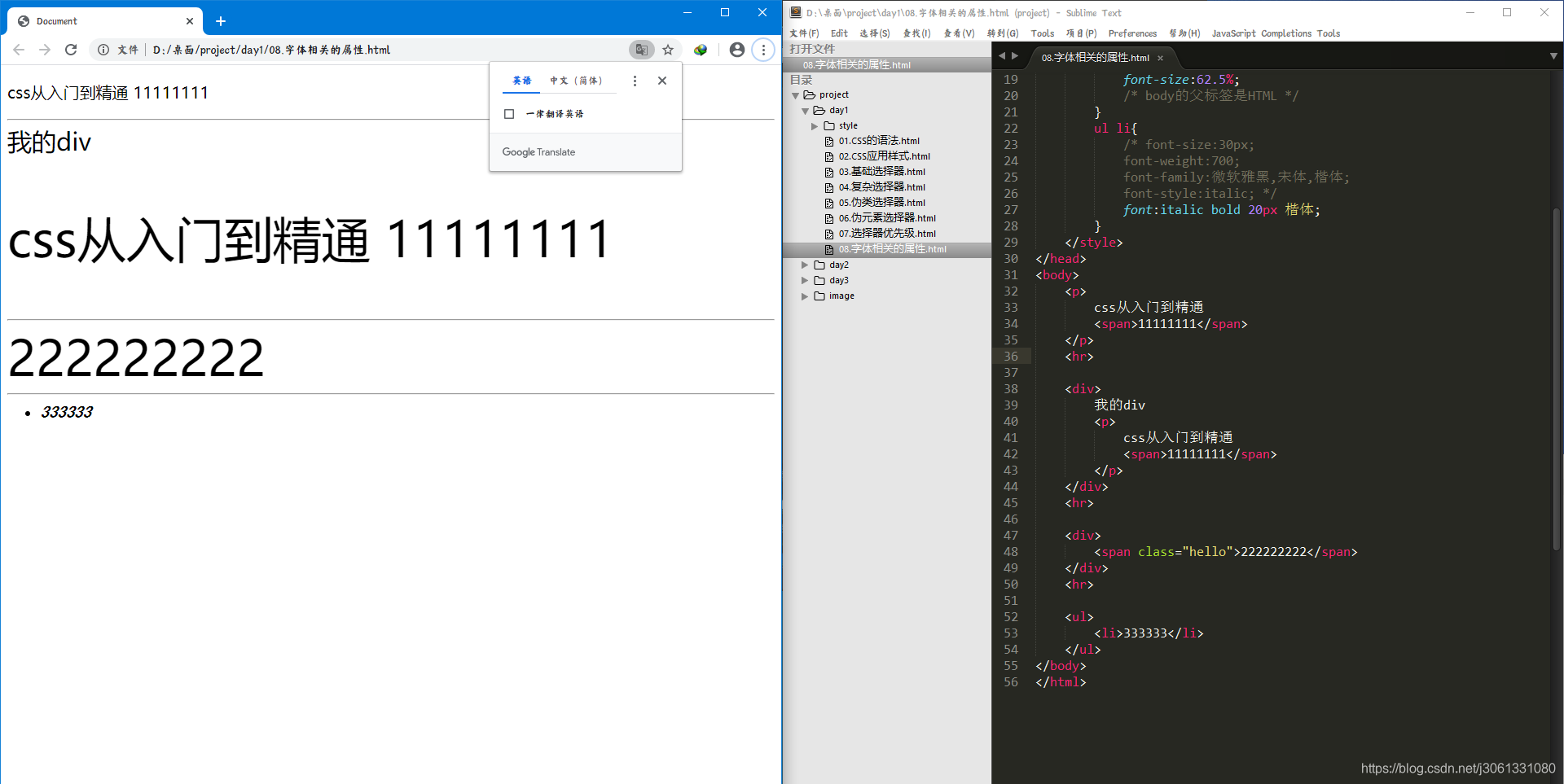Open a new Chrome tab

tap(221, 21)
